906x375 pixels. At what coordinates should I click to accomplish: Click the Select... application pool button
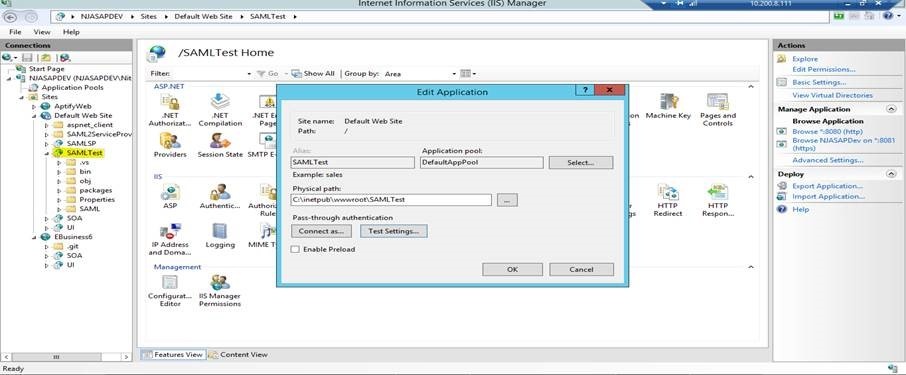(x=581, y=162)
